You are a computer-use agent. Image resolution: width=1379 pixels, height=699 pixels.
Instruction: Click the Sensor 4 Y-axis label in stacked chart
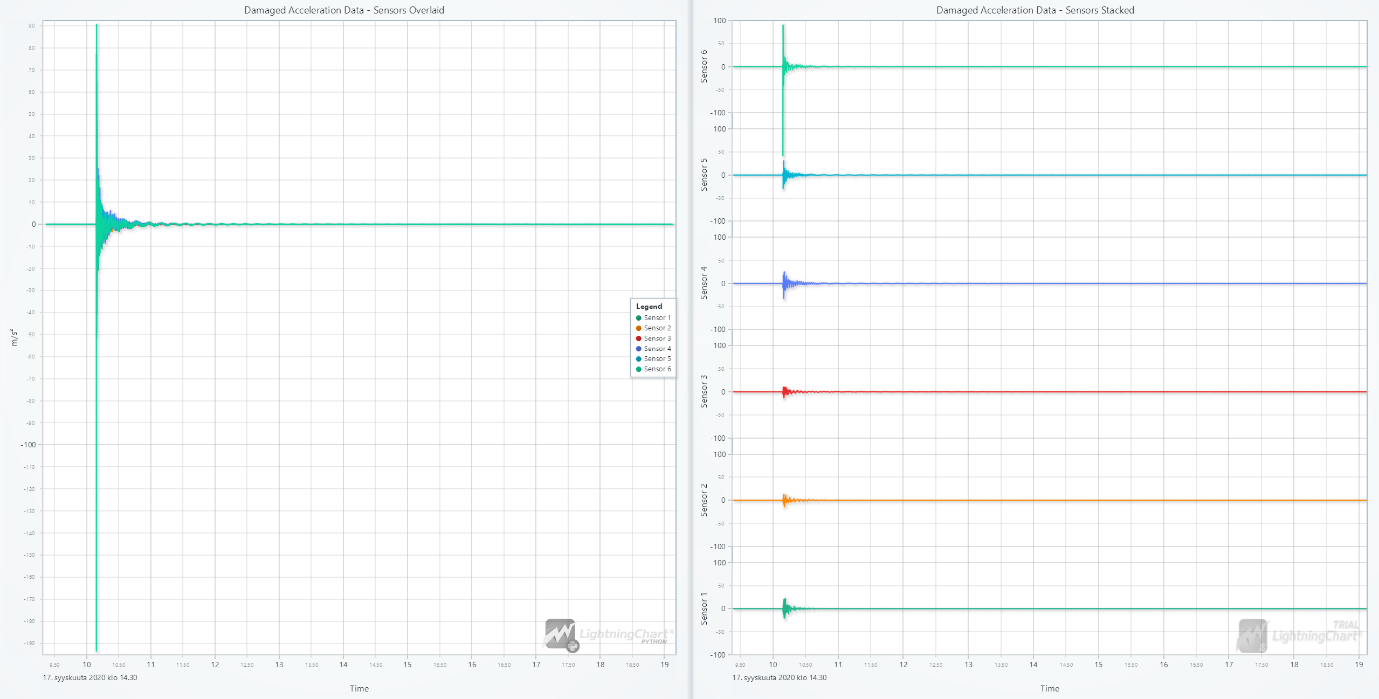[x=705, y=283]
